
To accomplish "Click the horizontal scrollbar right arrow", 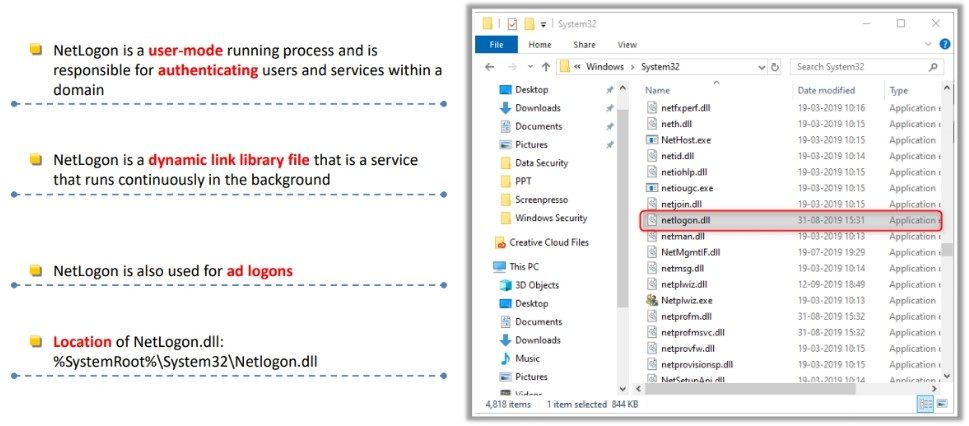I will [936, 389].
